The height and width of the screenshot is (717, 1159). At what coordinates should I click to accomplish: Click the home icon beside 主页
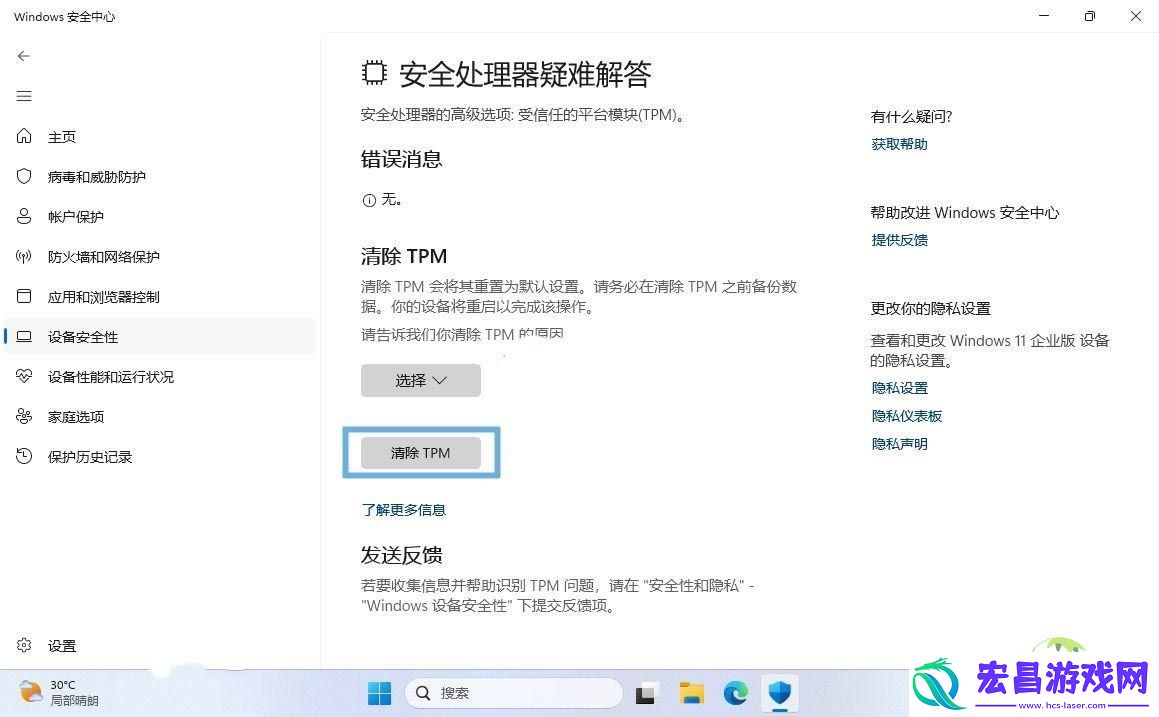pos(24,136)
